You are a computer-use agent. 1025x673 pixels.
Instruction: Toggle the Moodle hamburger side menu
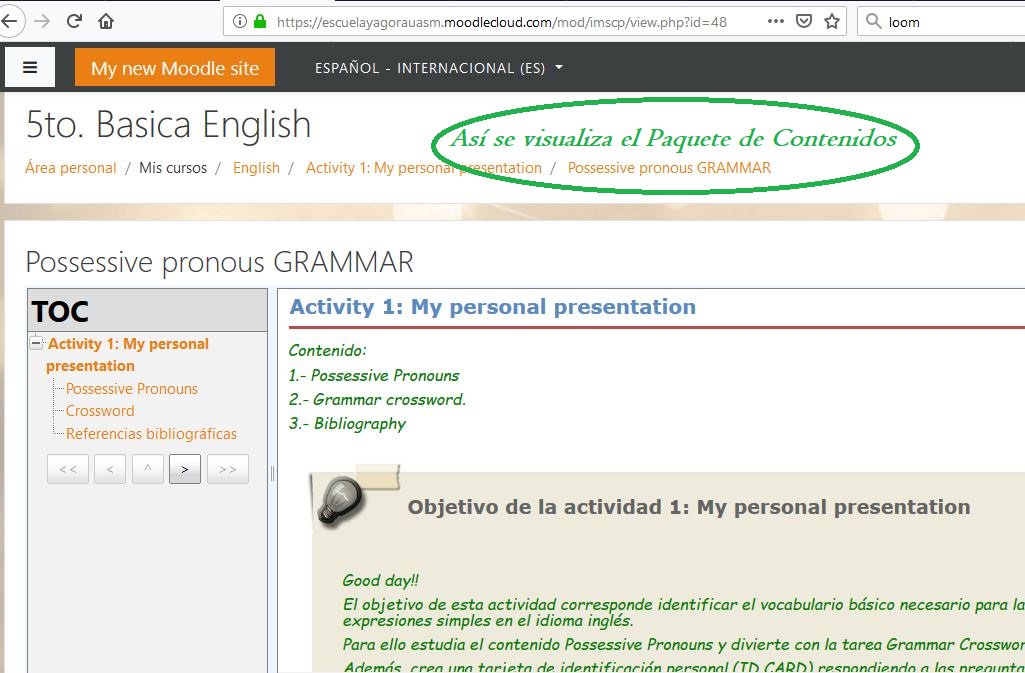point(30,67)
